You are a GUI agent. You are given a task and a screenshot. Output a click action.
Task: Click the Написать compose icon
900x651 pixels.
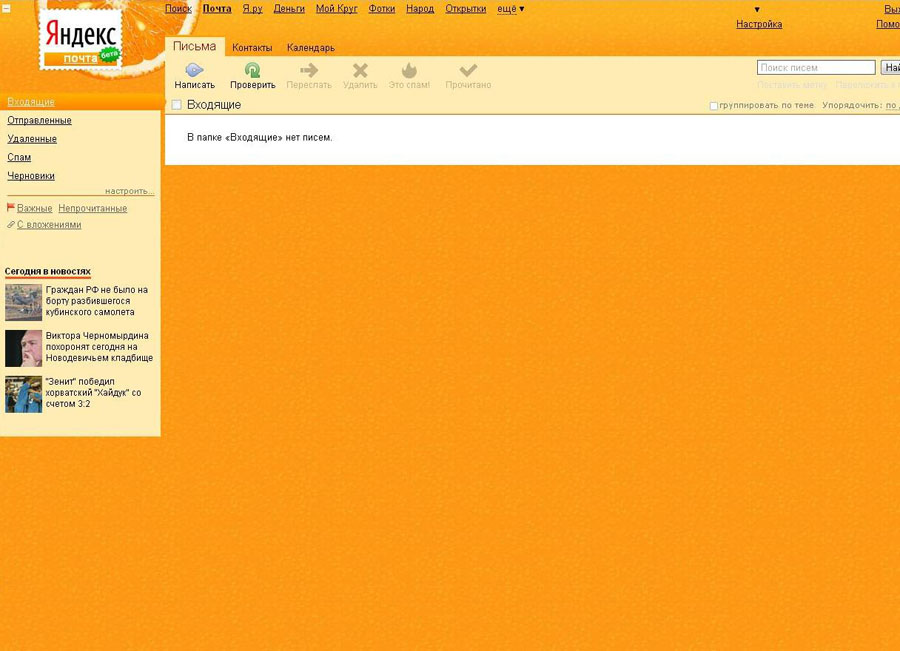click(x=195, y=70)
